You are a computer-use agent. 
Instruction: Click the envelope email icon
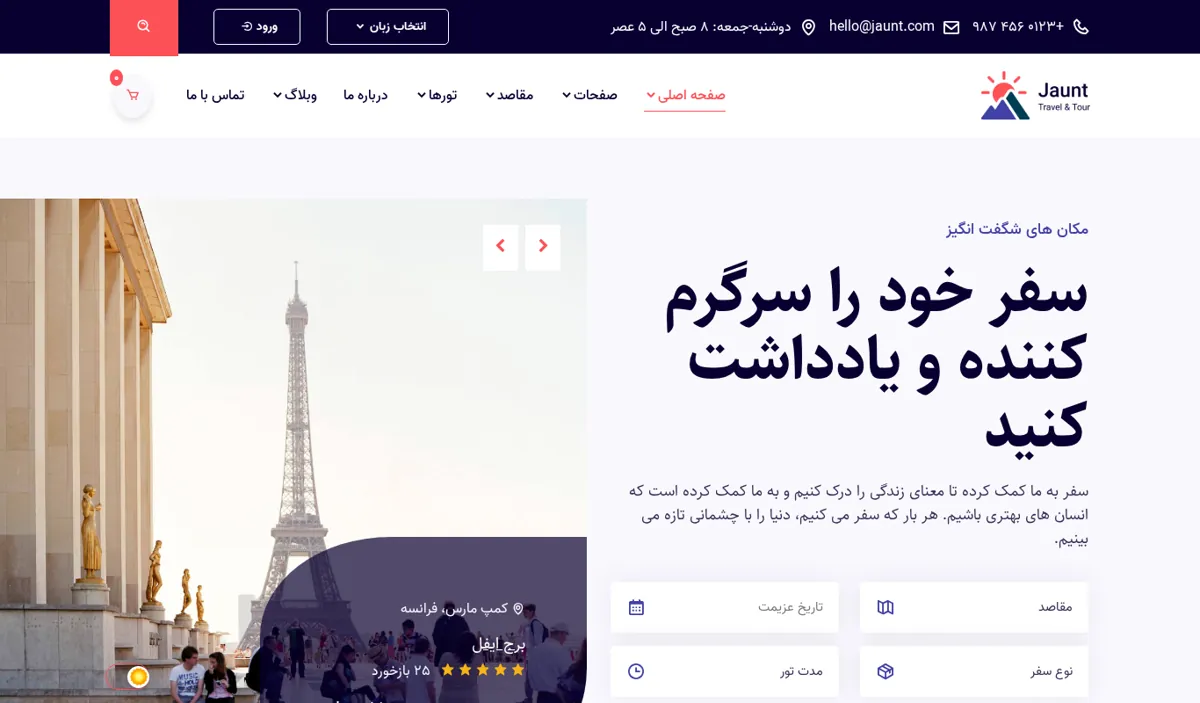[951, 27]
